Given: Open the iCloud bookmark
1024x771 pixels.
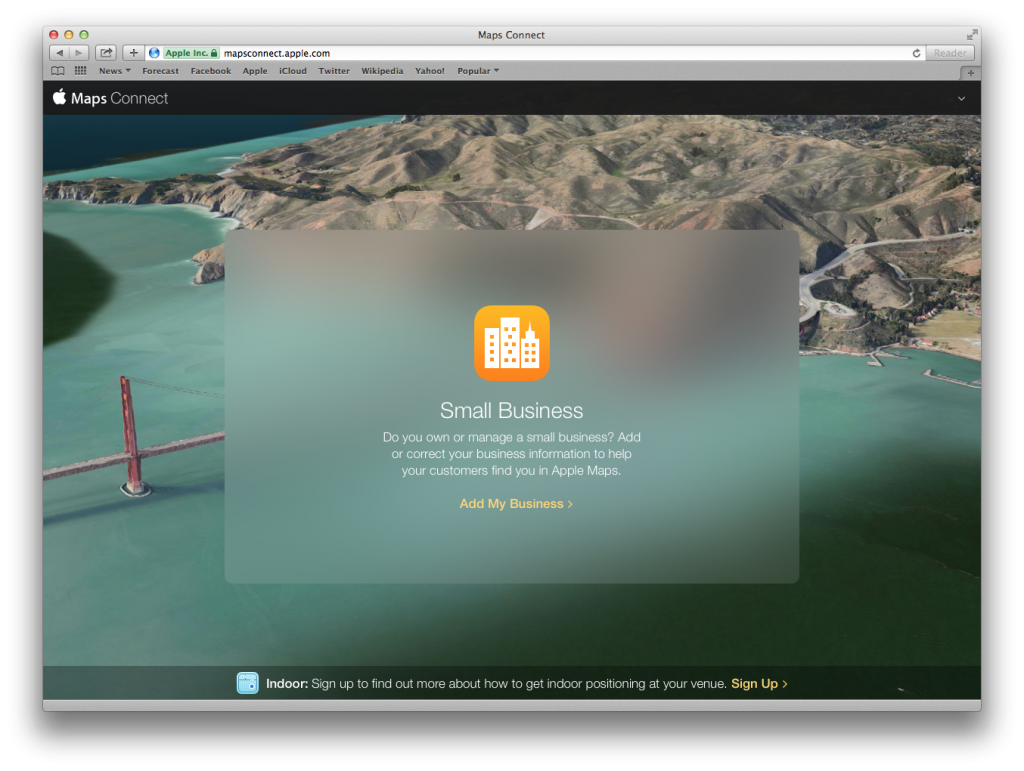Looking at the screenshot, I should [x=293, y=71].
